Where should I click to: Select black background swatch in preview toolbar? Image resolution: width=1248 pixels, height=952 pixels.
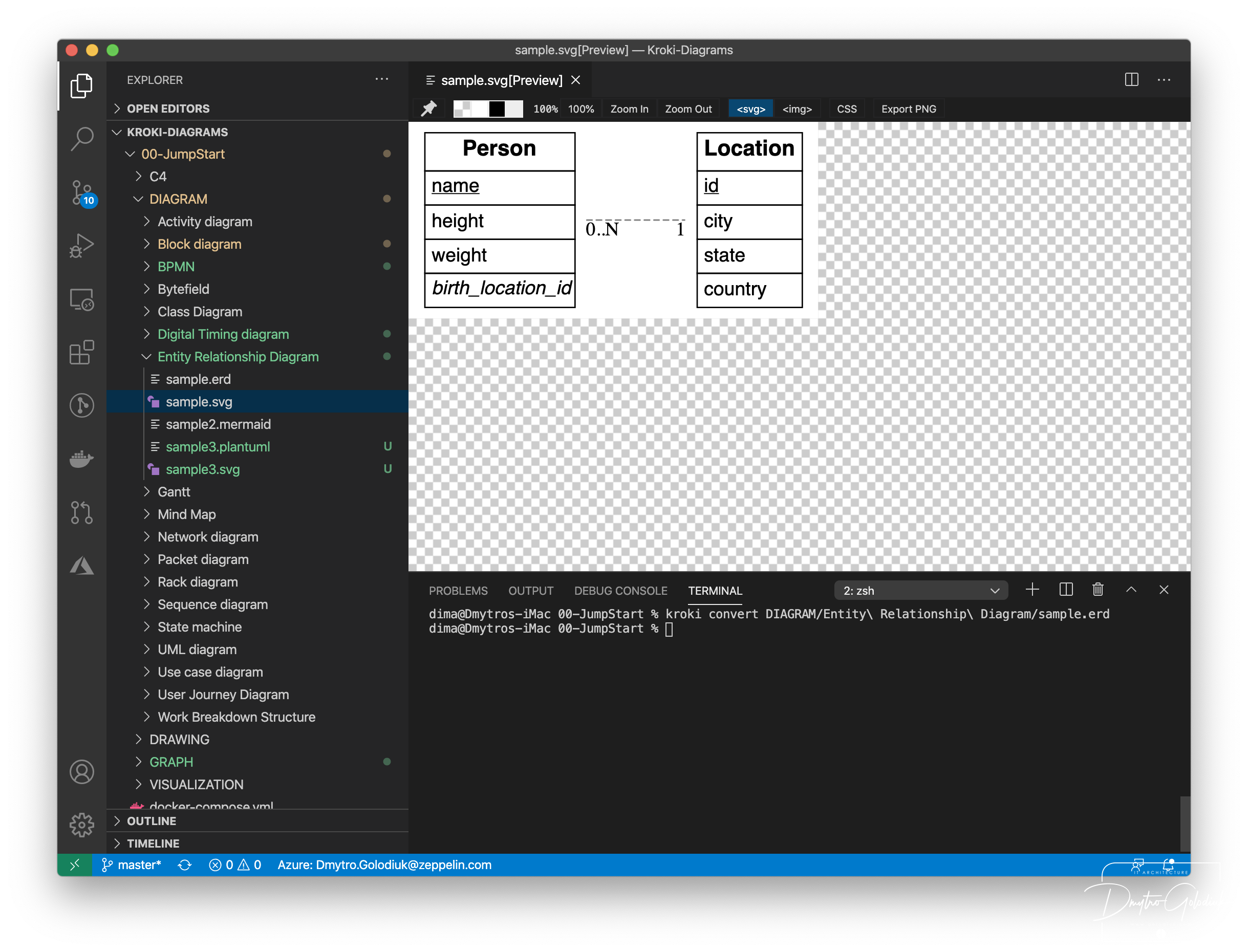[497, 109]
